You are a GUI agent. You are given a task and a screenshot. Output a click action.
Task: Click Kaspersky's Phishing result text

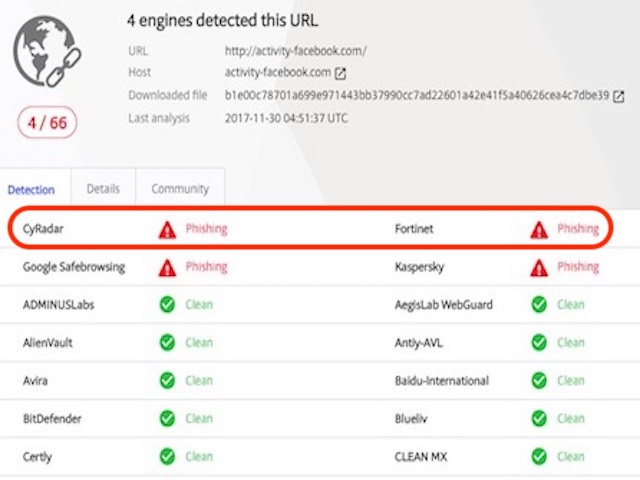578,267
